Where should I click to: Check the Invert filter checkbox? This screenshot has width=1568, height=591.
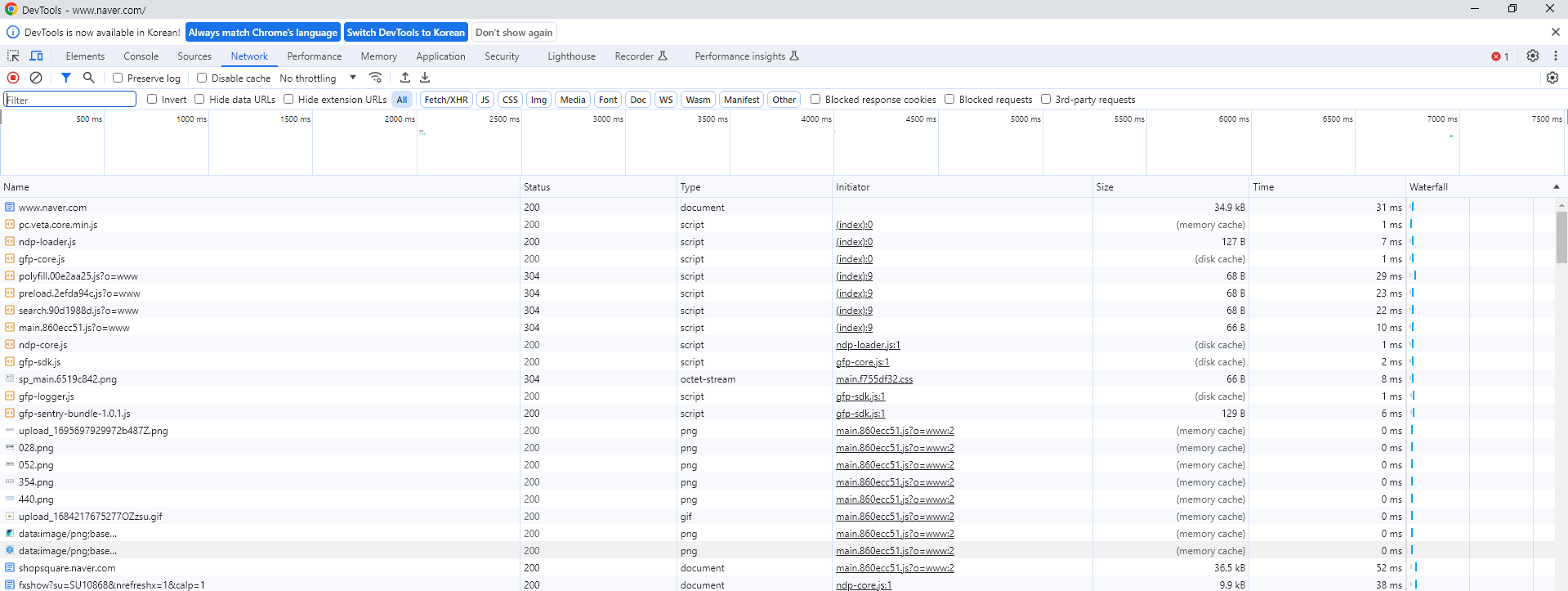(x=152, y=99)
